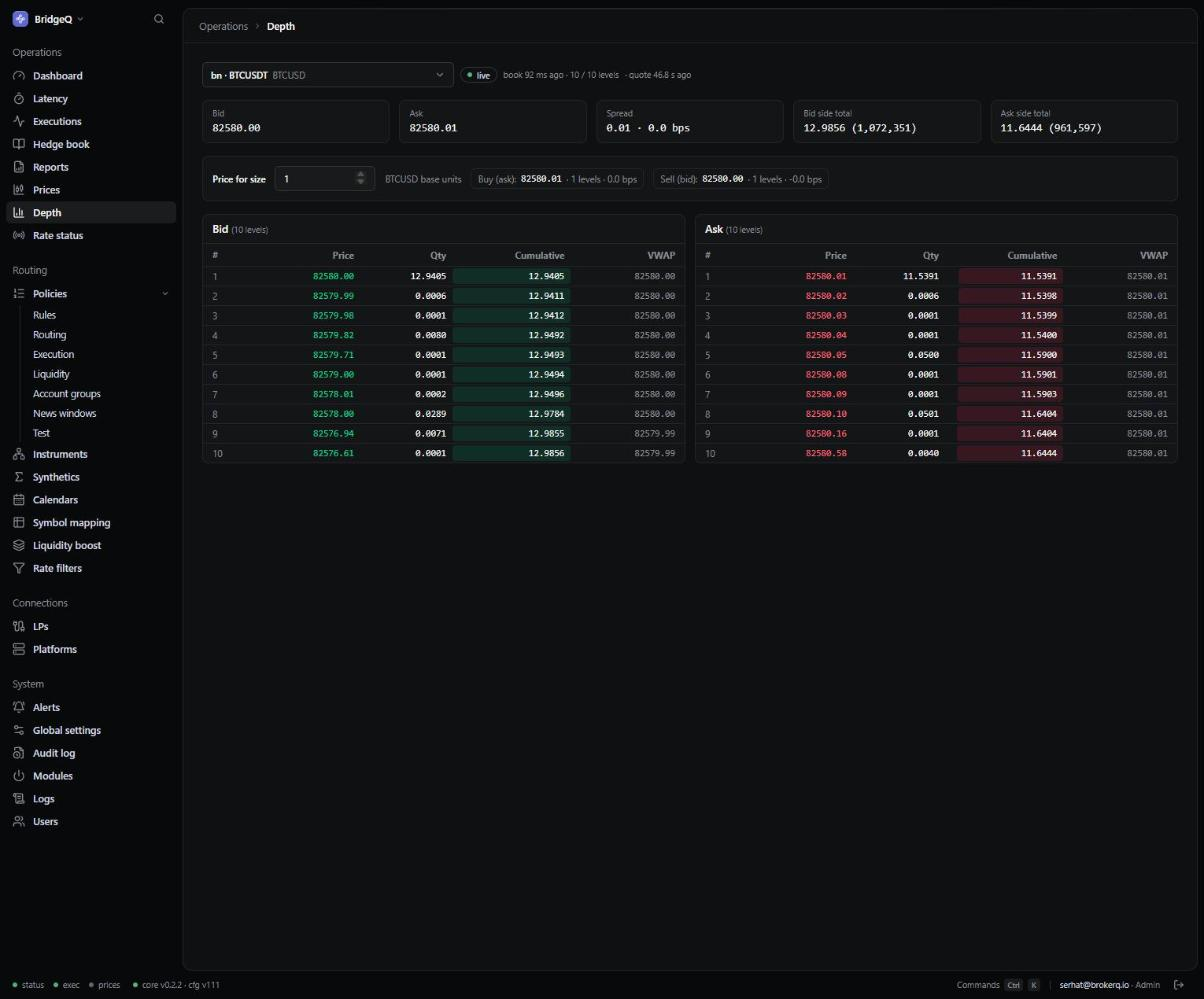Click the Instruments hierarchy icon
Screen dimensions: 1204x999
[19, 454]
